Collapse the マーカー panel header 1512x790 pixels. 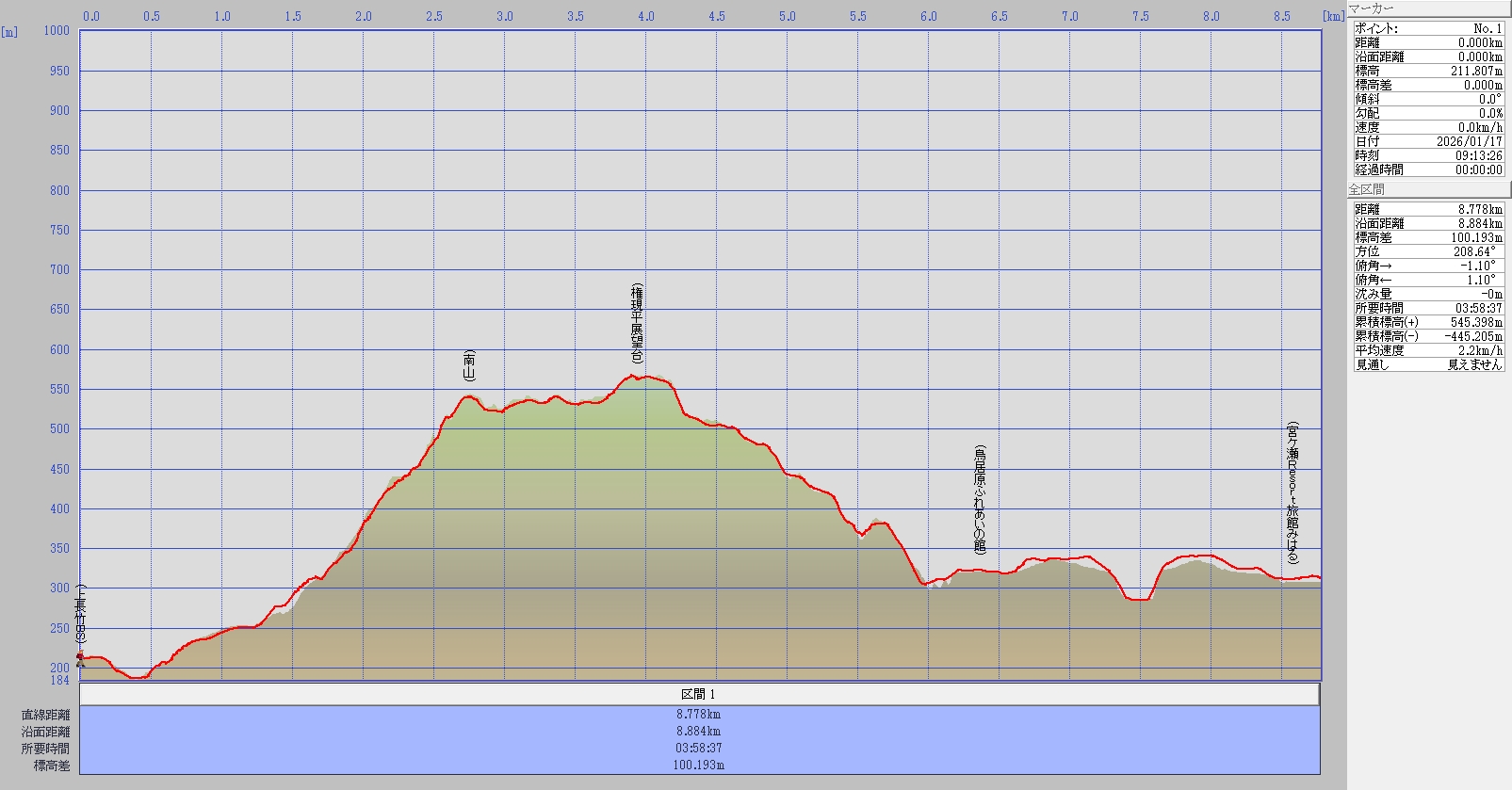tap(1427, 8)
